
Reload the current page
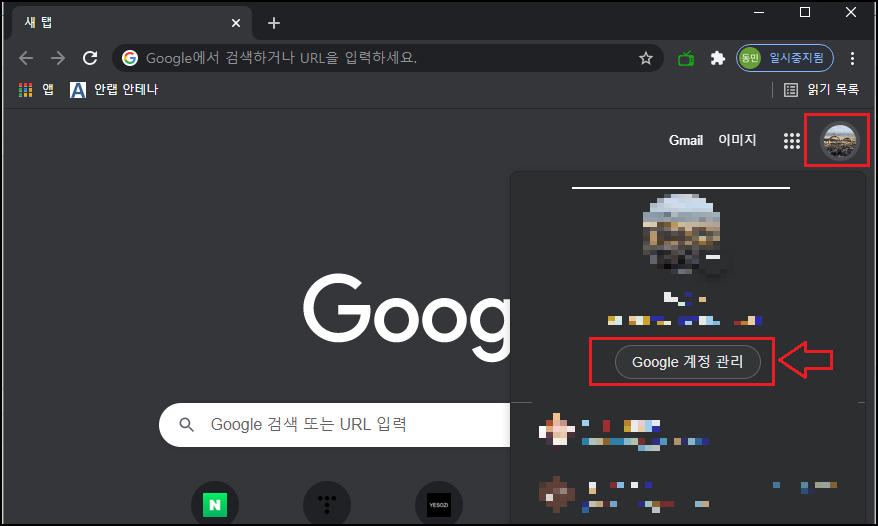pyautogui.click(x=90, y=58)
